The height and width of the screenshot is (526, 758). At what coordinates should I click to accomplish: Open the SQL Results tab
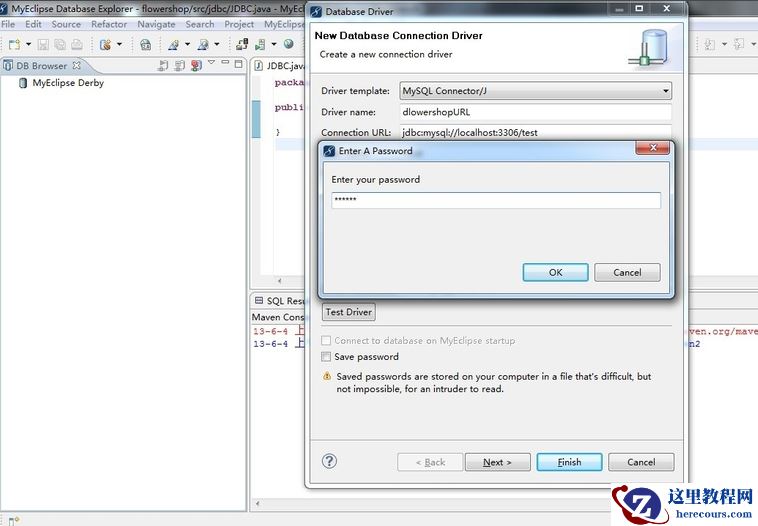coord(280,301)
